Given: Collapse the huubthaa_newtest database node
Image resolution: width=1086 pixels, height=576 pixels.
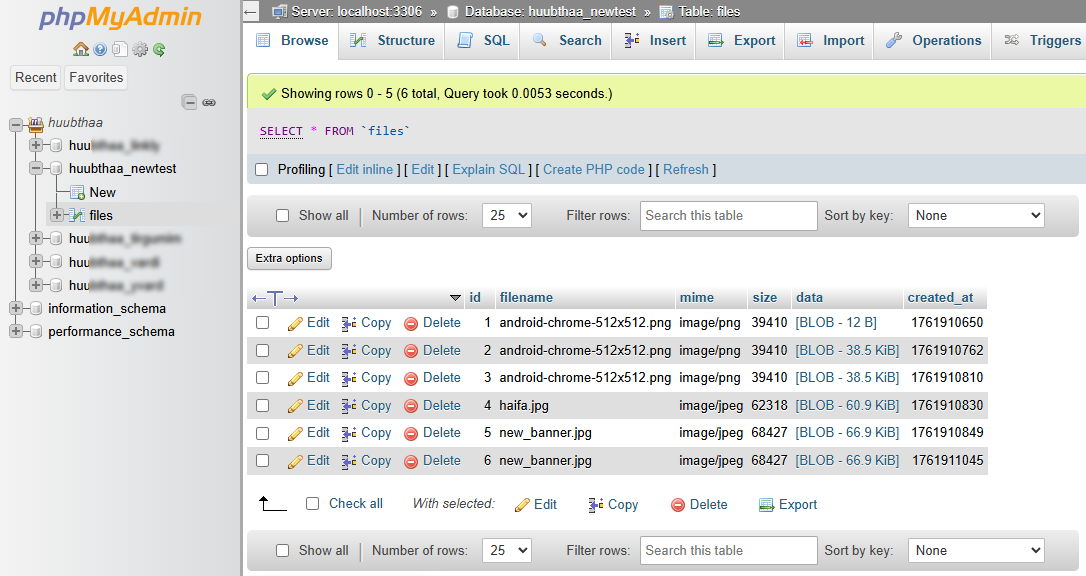Looking at the screenshot, I should [x=36, y=168].
